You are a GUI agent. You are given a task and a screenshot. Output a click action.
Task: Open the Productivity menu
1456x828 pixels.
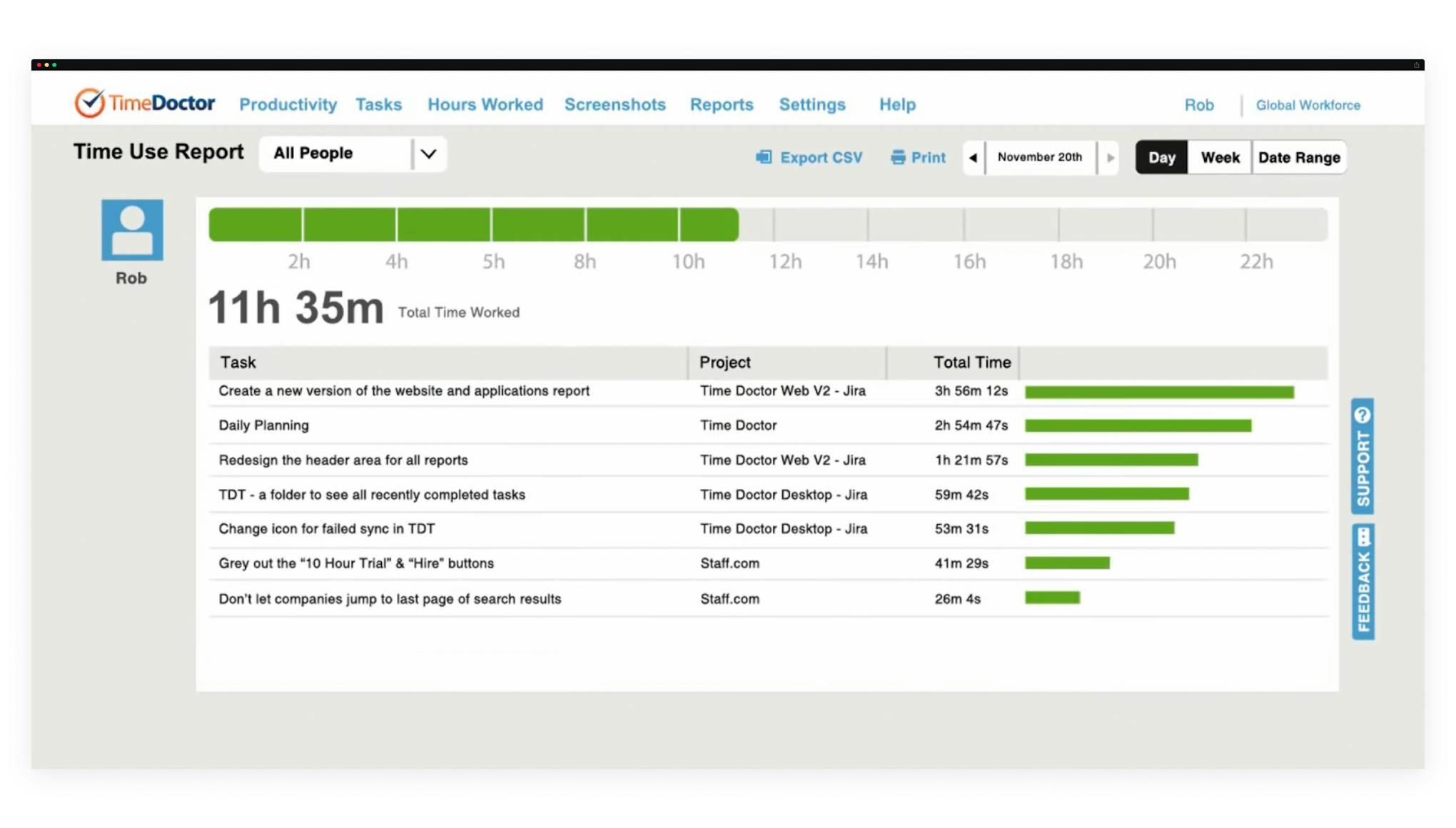[288, 104]
